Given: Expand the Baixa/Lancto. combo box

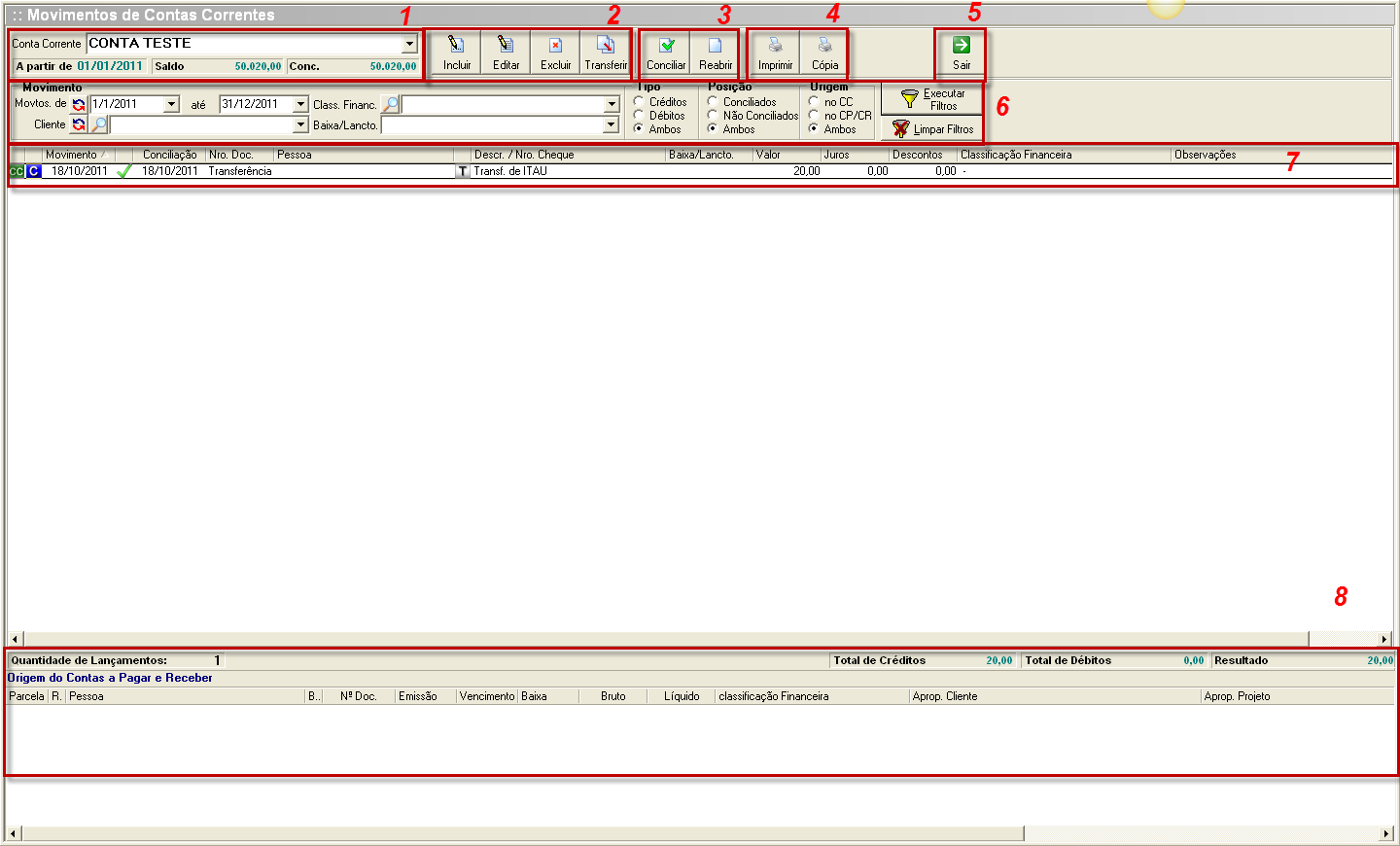Looking at the screenshot, I should 611,124.
